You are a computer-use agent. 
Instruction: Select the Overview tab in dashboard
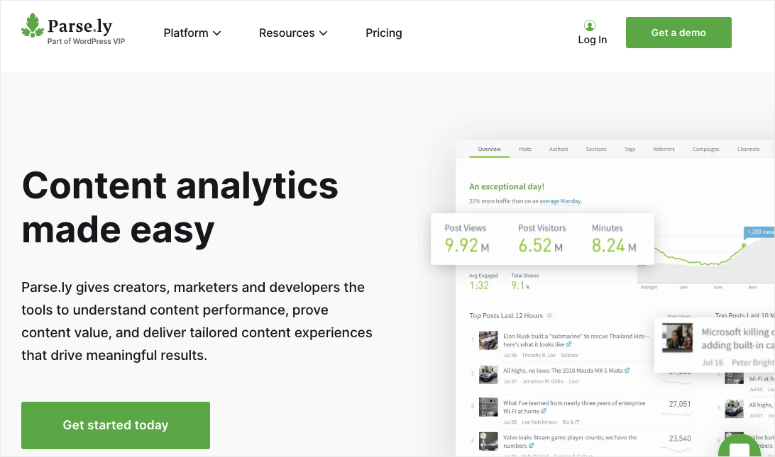click(489, 149)
